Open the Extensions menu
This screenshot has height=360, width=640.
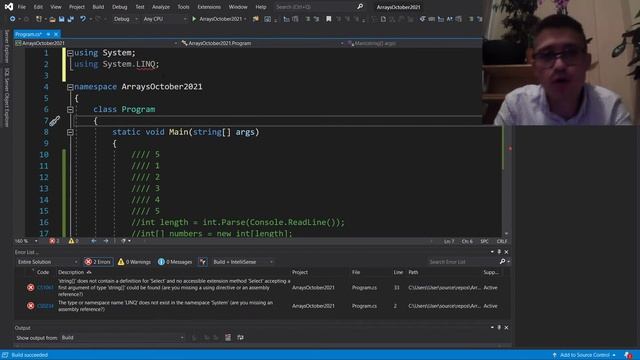[x=209, y=7]
